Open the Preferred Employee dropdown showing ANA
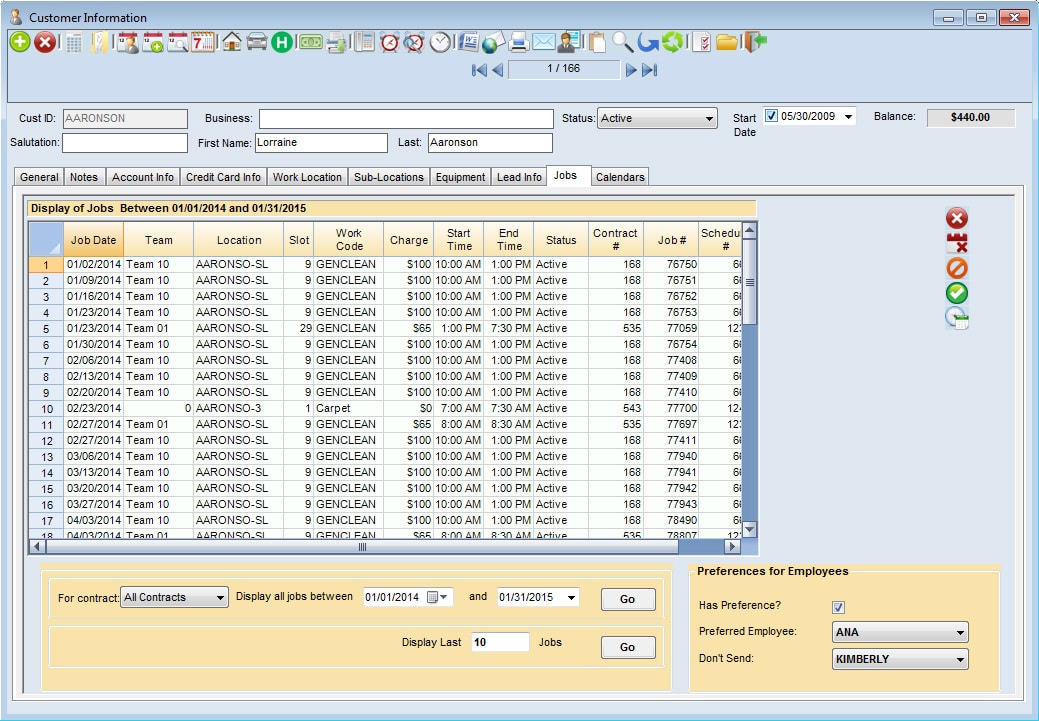 [x=898, y=632]
